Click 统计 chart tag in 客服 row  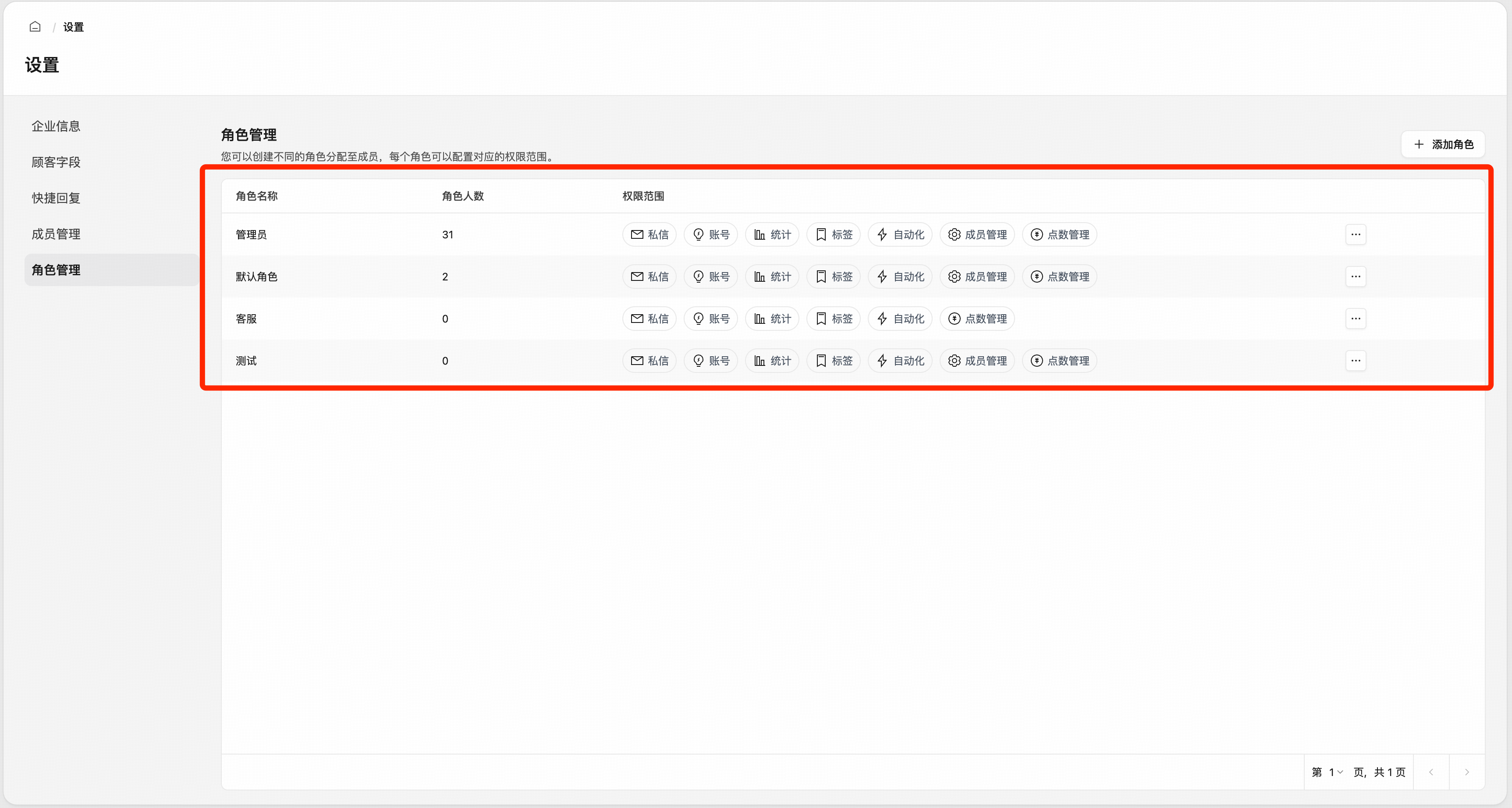point(772,319)
